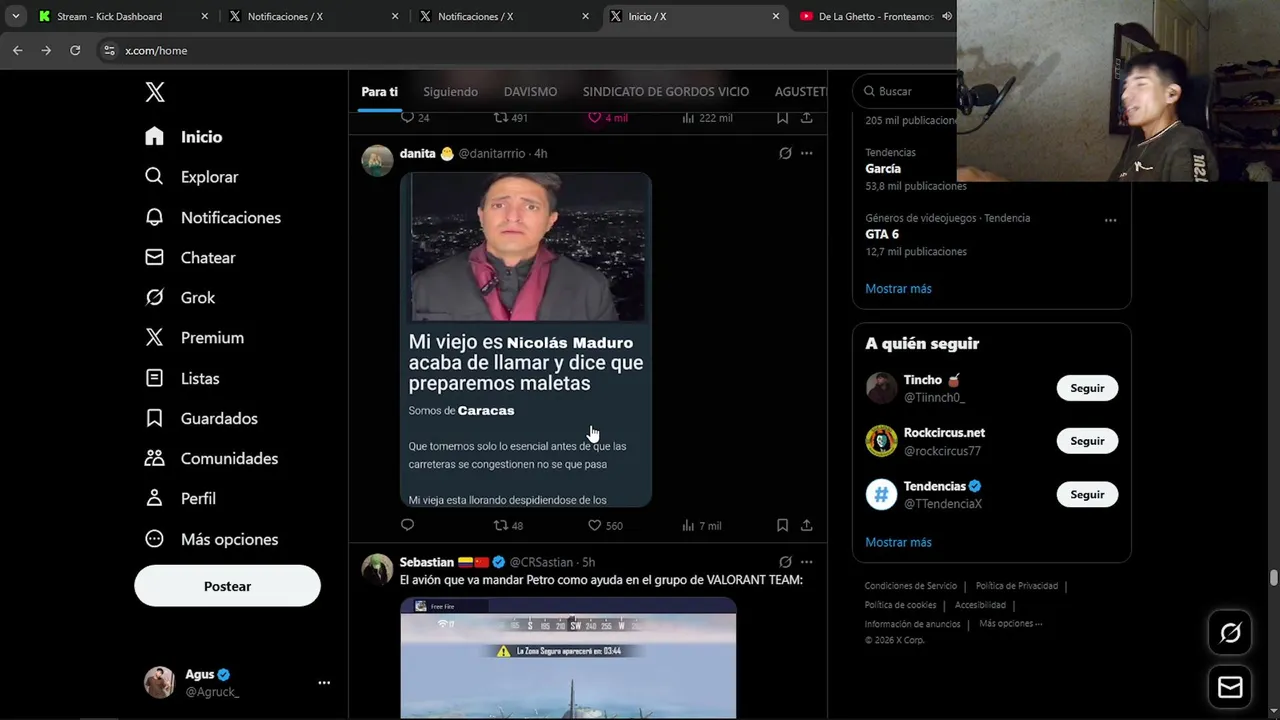View analytics of danita's post (7 mil)
1280x720 pixels.
[701, 525]
